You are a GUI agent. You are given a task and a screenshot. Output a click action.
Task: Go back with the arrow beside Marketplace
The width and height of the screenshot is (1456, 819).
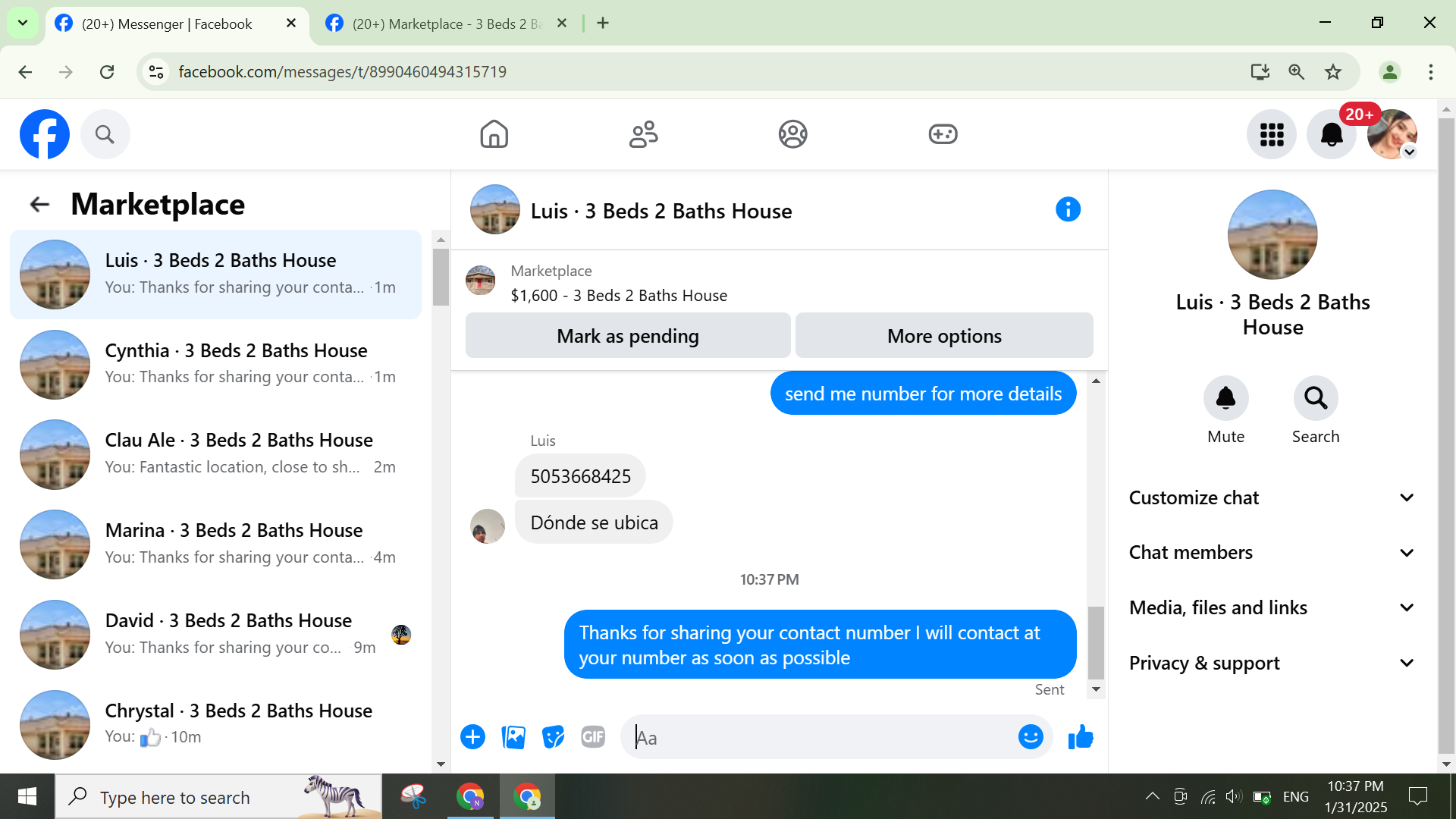click(x=39, y=204)
